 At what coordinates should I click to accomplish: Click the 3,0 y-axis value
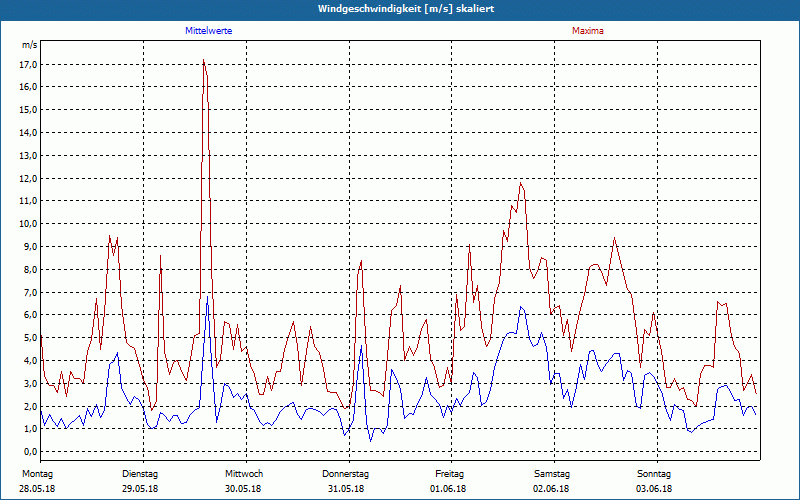pyautogui.click(x=31, y=383)
